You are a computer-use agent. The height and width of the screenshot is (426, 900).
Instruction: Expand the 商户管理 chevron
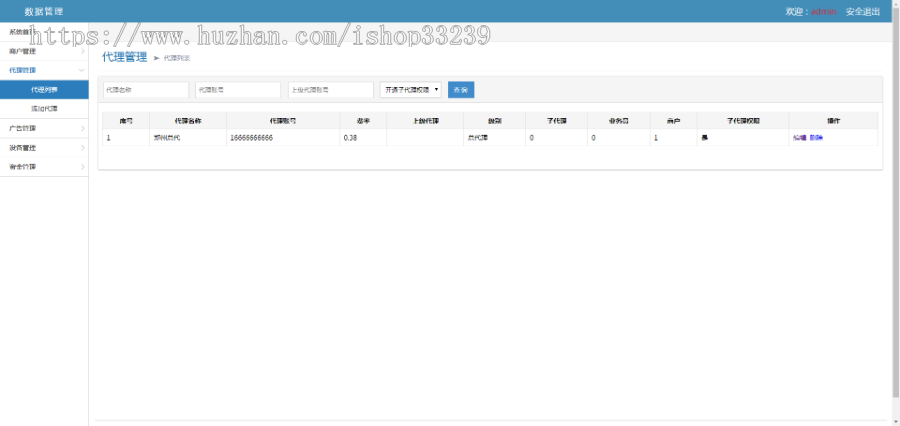tap(82, 52)
